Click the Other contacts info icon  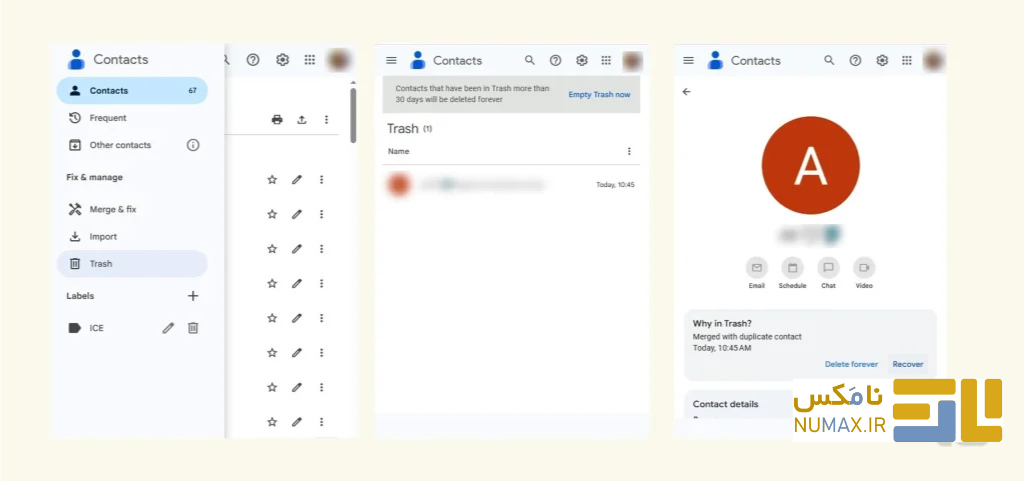pyautogui.click(x=193, y=145)
